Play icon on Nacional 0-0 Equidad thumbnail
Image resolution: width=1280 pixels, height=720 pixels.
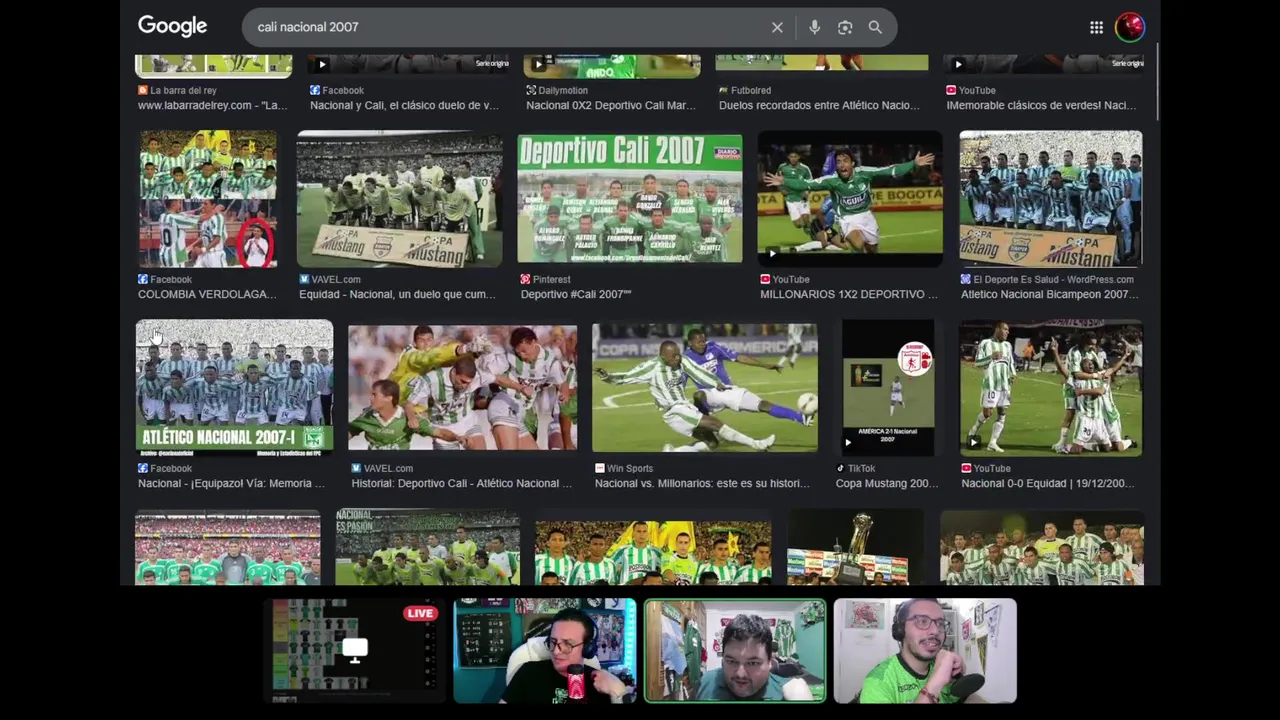tap(974, 442)
